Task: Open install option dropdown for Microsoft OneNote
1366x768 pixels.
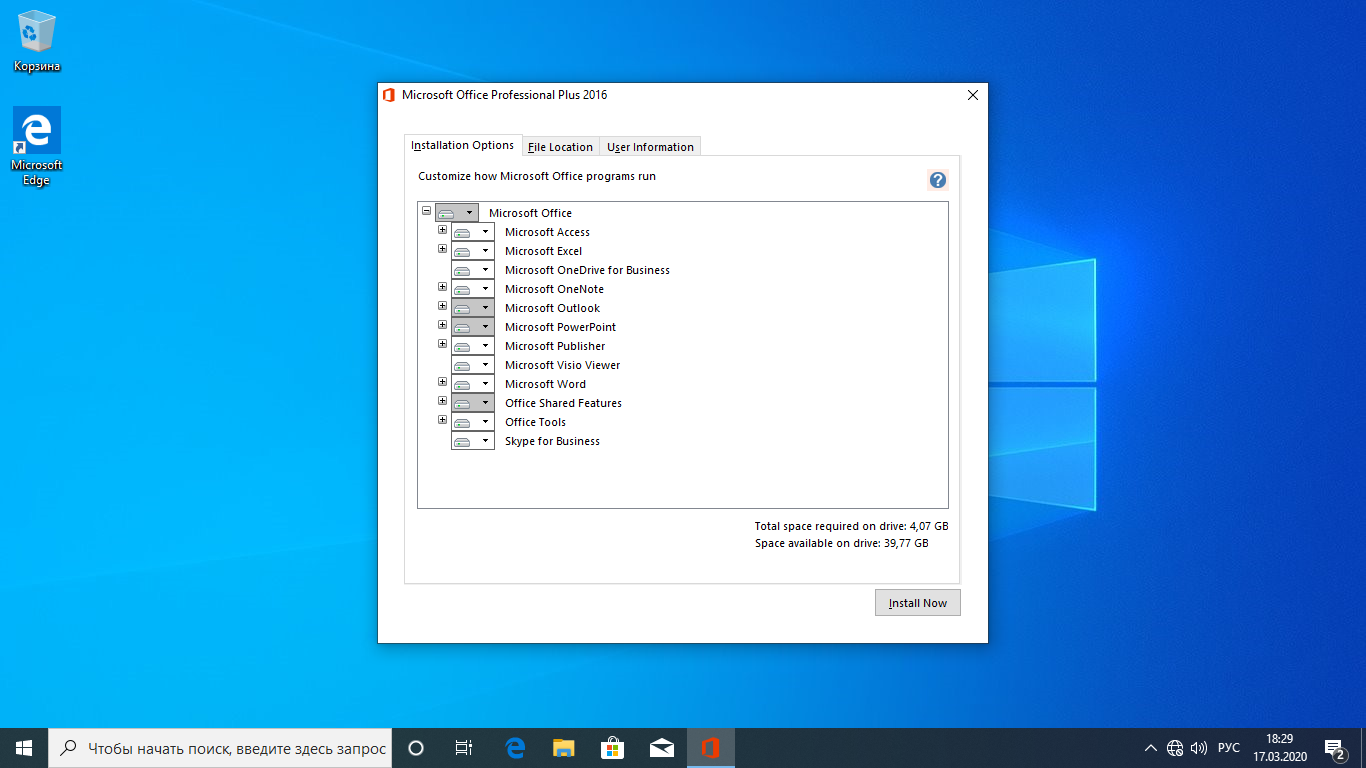Action: tap(473, 289)
